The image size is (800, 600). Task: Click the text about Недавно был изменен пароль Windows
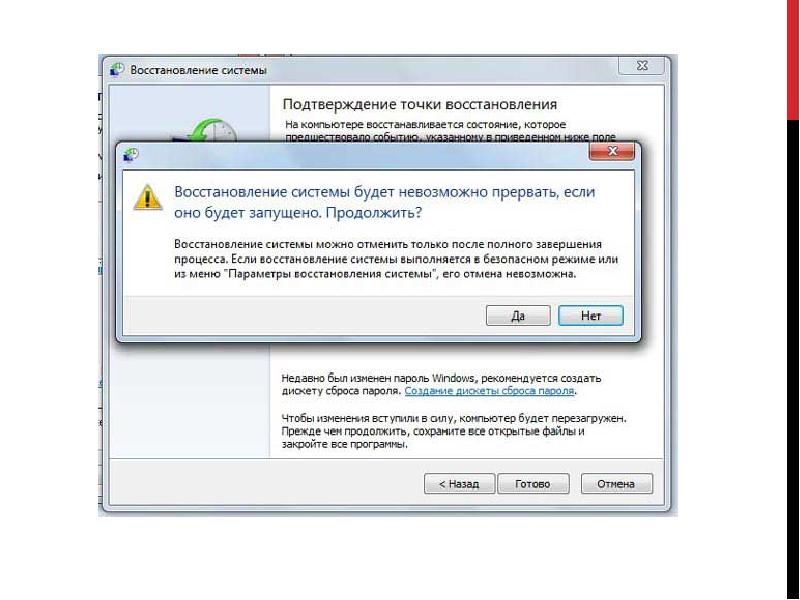click(x=441, y=385)
